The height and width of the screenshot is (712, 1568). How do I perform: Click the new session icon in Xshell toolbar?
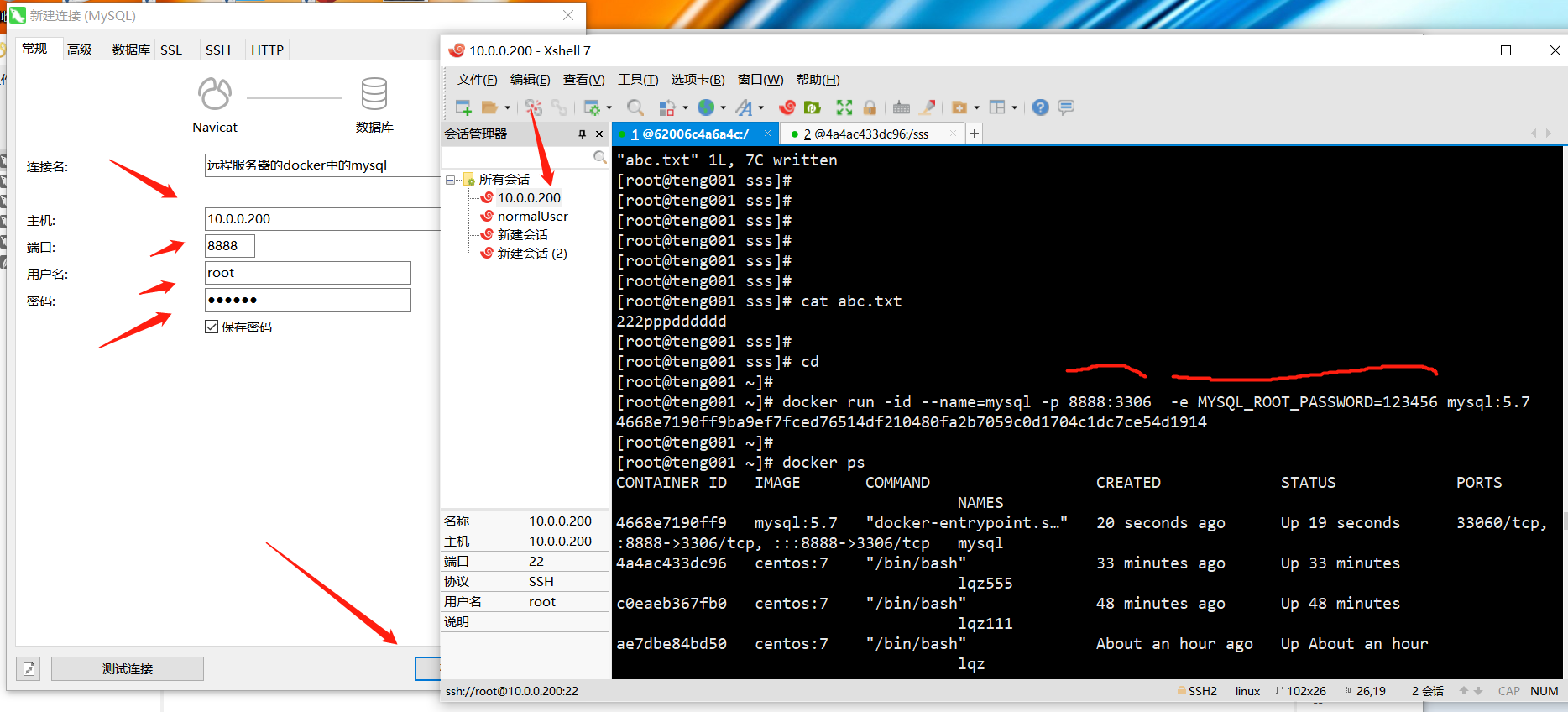coord(463,107)
